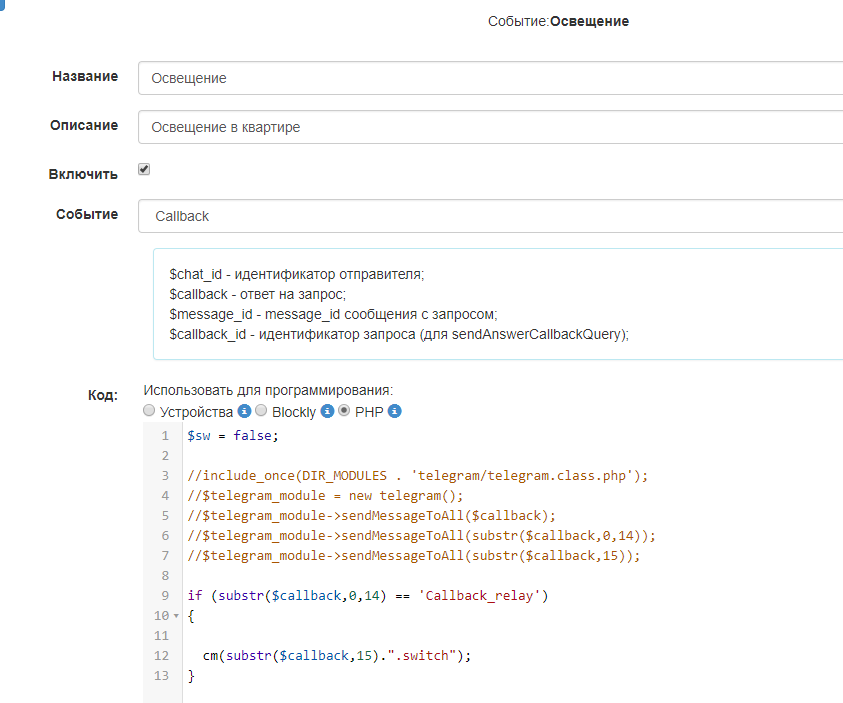This screenshot has width=843, height=703.
Task: Click line number 11 in the gutter
Action: pyautogui.click(x=161, y=636)
